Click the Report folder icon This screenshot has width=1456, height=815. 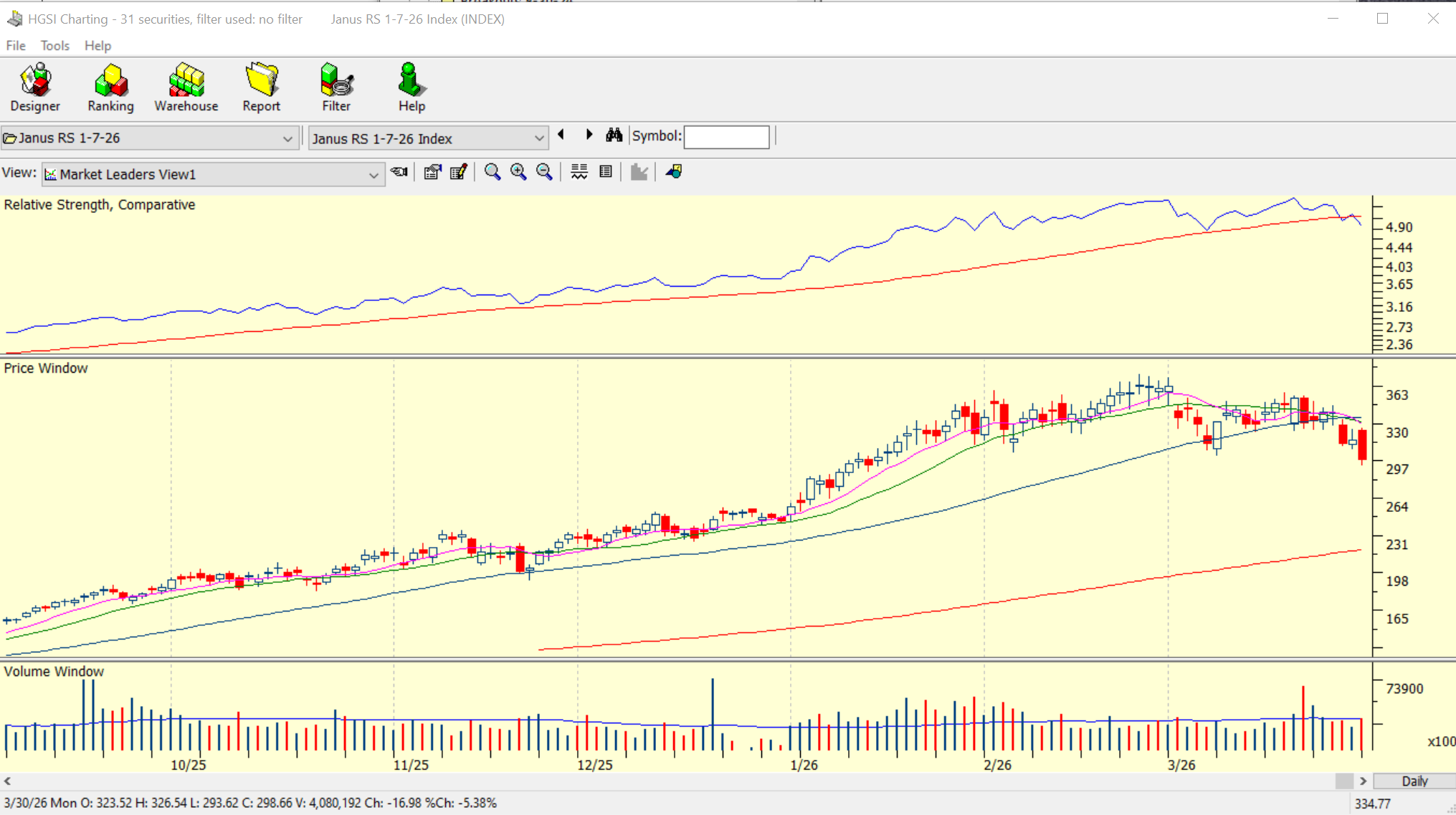tap(261, 80)
